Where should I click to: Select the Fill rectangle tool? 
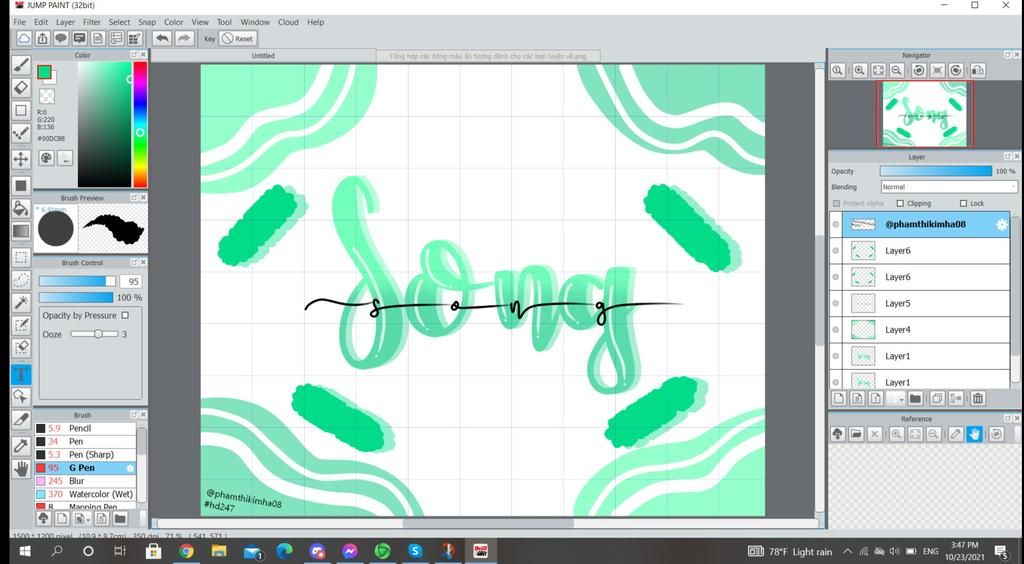click(x=21, y=185)
